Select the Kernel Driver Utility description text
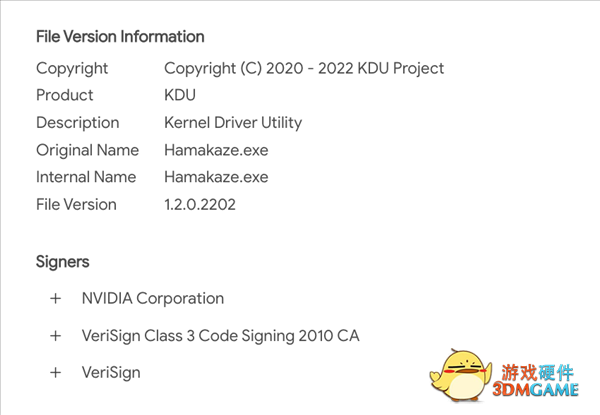600x415 pixels. coord(233,123)
